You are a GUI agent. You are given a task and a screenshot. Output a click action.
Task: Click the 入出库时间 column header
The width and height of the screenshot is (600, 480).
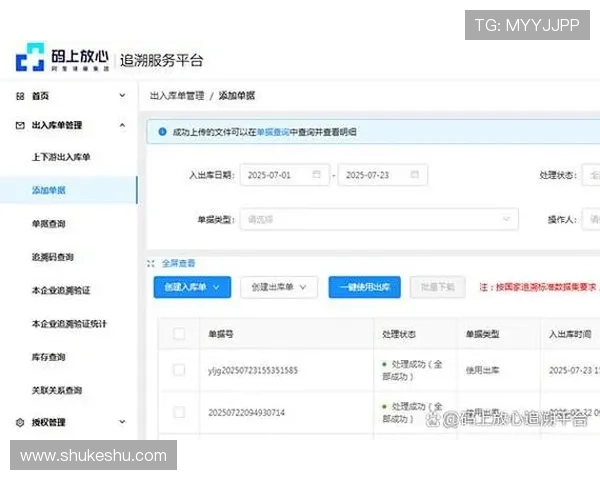(570, 334)
